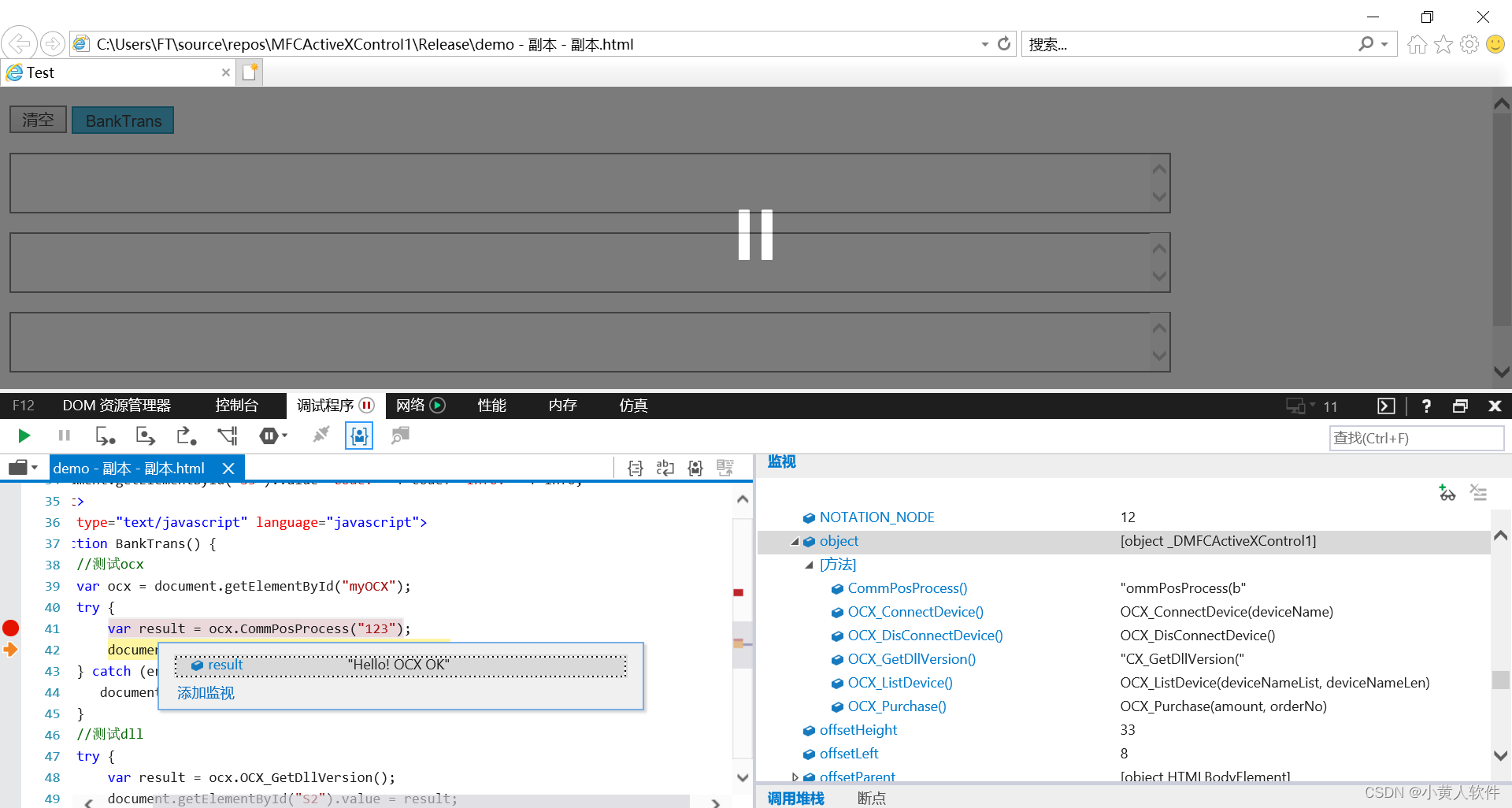
Task: Click the Step Over icon
Action: pyautogui.click(x=146, y=436)
